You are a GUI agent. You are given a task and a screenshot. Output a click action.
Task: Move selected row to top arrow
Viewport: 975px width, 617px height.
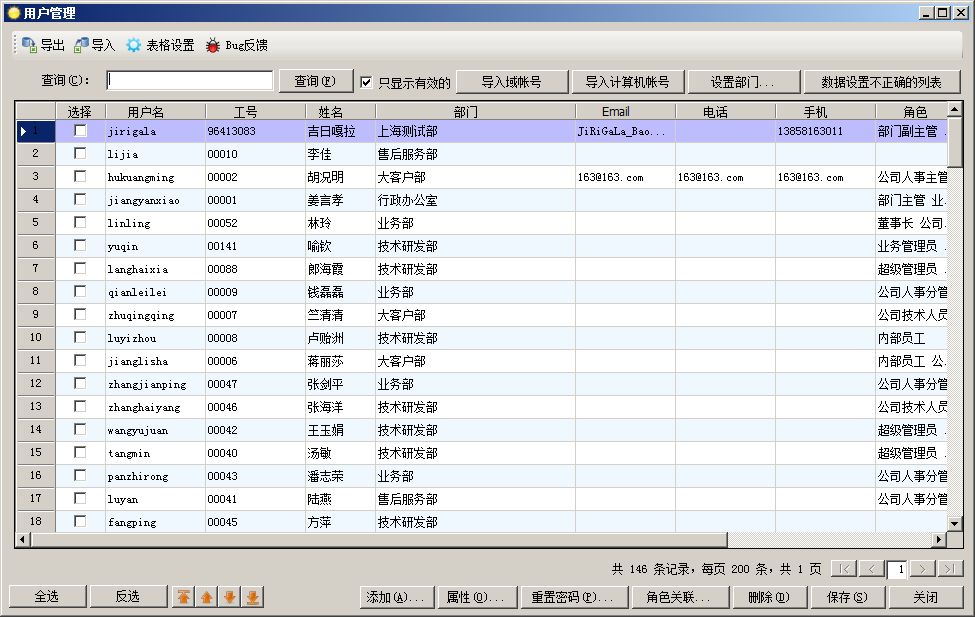[183, 597]
